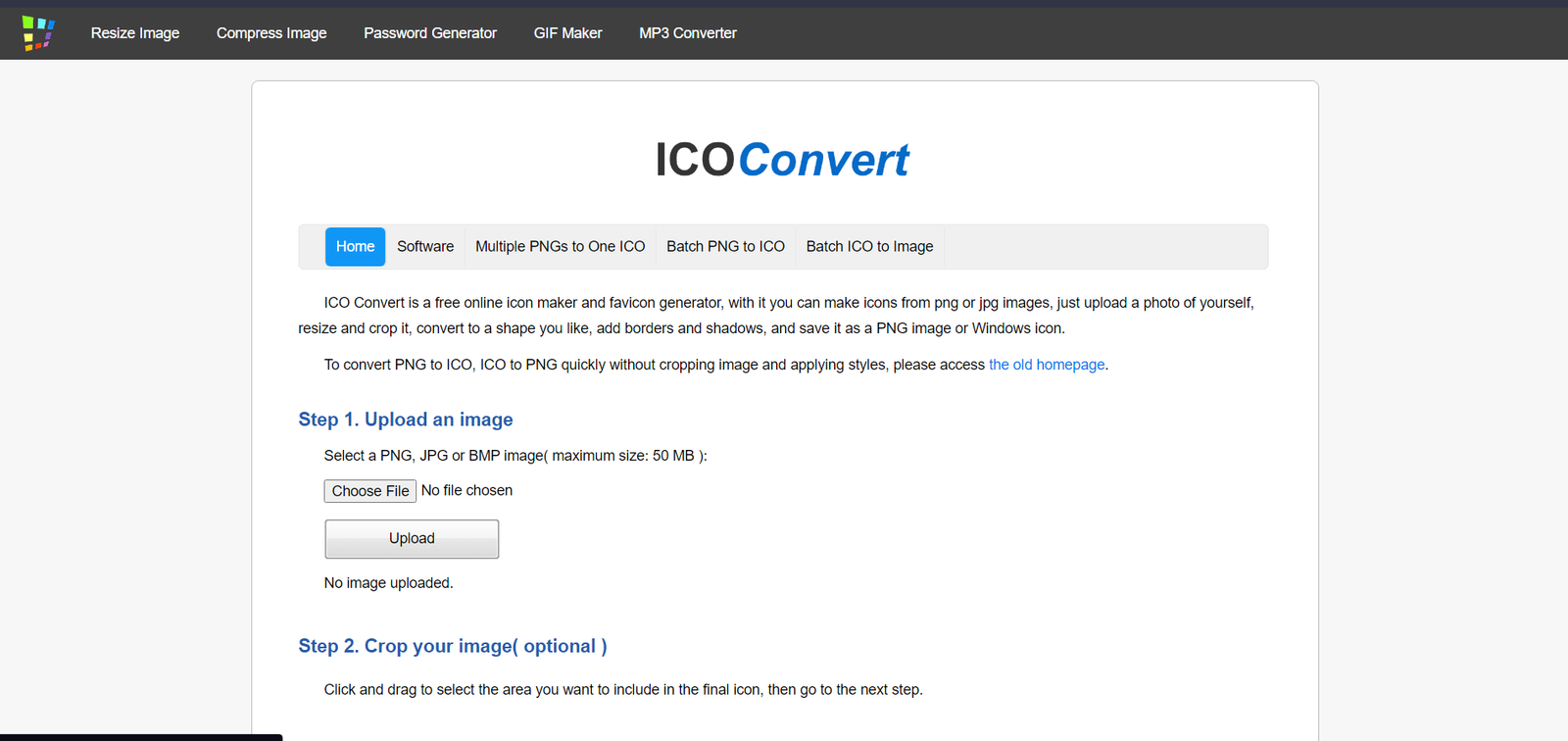Open Multiple PNGs to One ICO tab
This screenshot has width=1568, height=741.
pyautogui.click(x=561, y=247)
